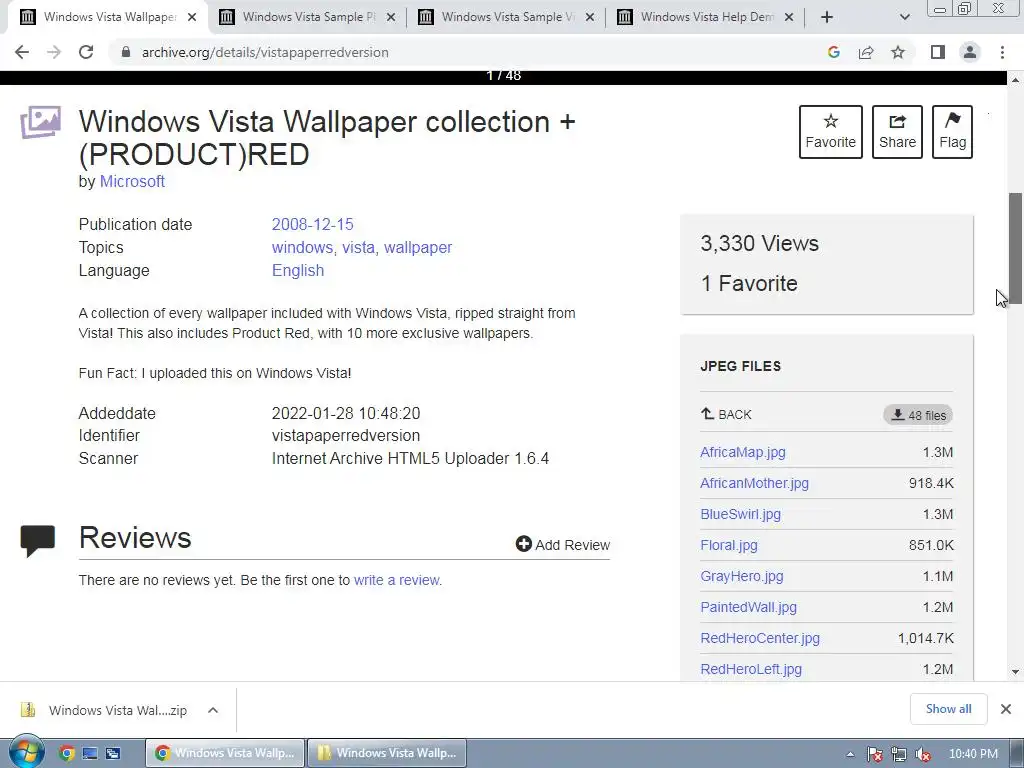Open BlueSwirl.jpg
Image resolution: width=1024 pixels, height=768 pixels.
tap(741, 514)
